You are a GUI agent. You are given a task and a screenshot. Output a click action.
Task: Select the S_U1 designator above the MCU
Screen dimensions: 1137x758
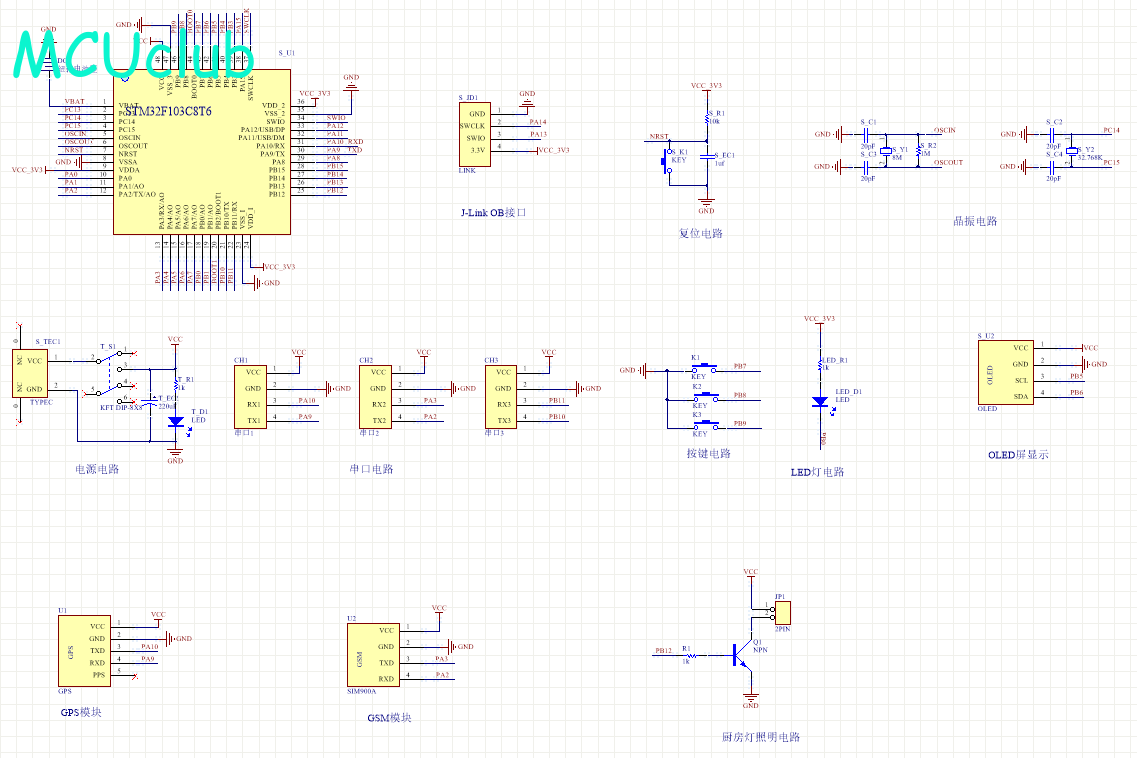click(x=286, y=53)
